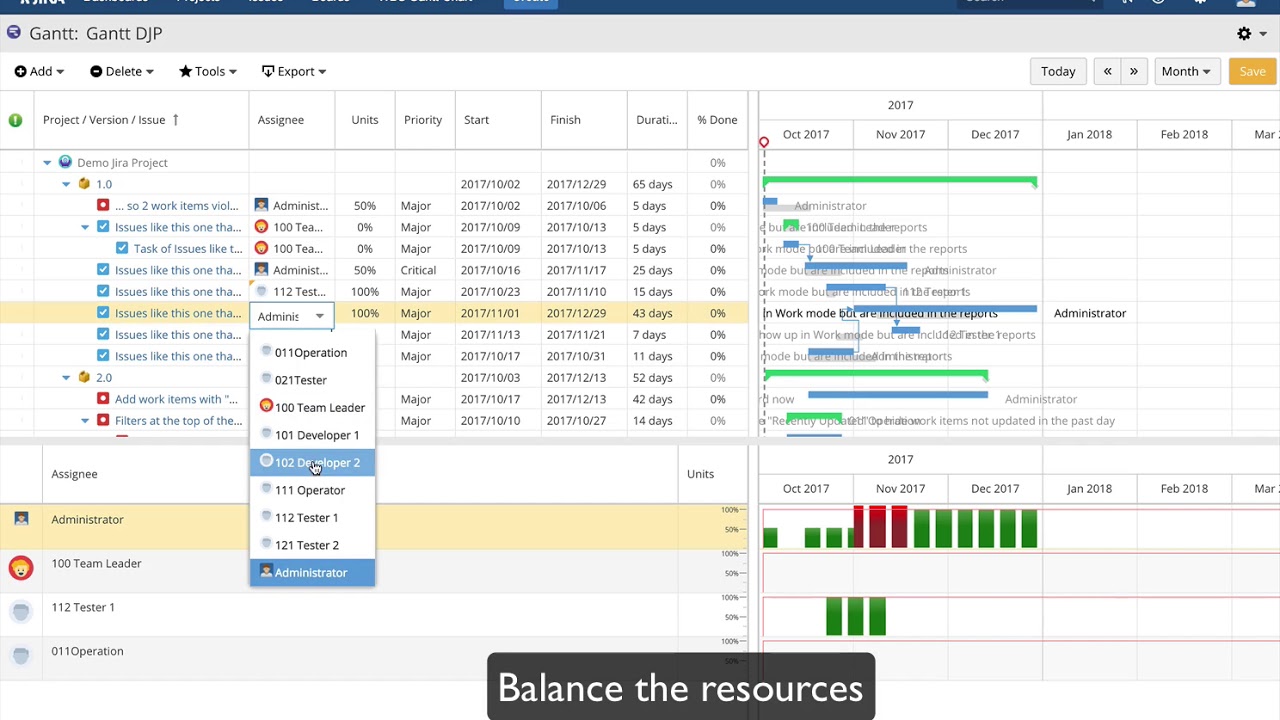The width and height of the screenshot is (1280, 720).
Task: Click the blue task icon on the issue starting 2017/10/16
Action: [x=103, y=270]
